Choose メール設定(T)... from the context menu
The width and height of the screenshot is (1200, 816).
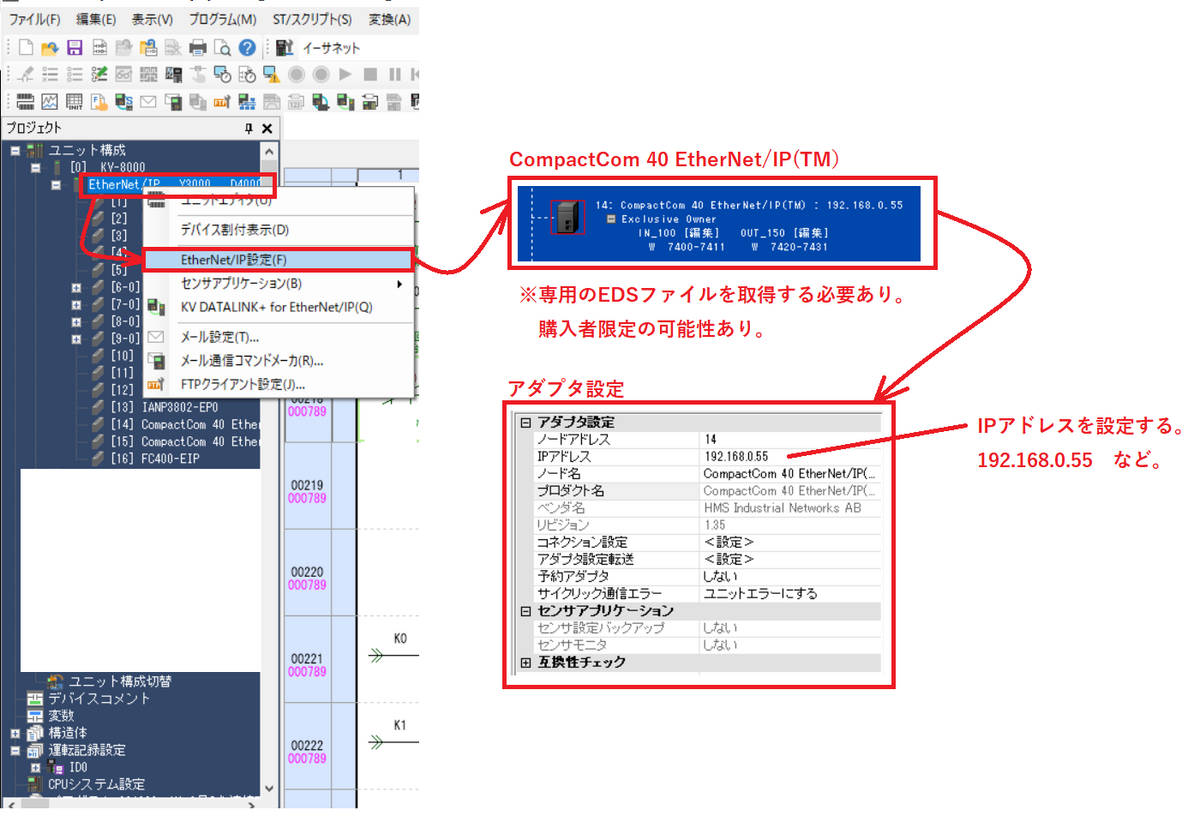click(x=279, y=337)
